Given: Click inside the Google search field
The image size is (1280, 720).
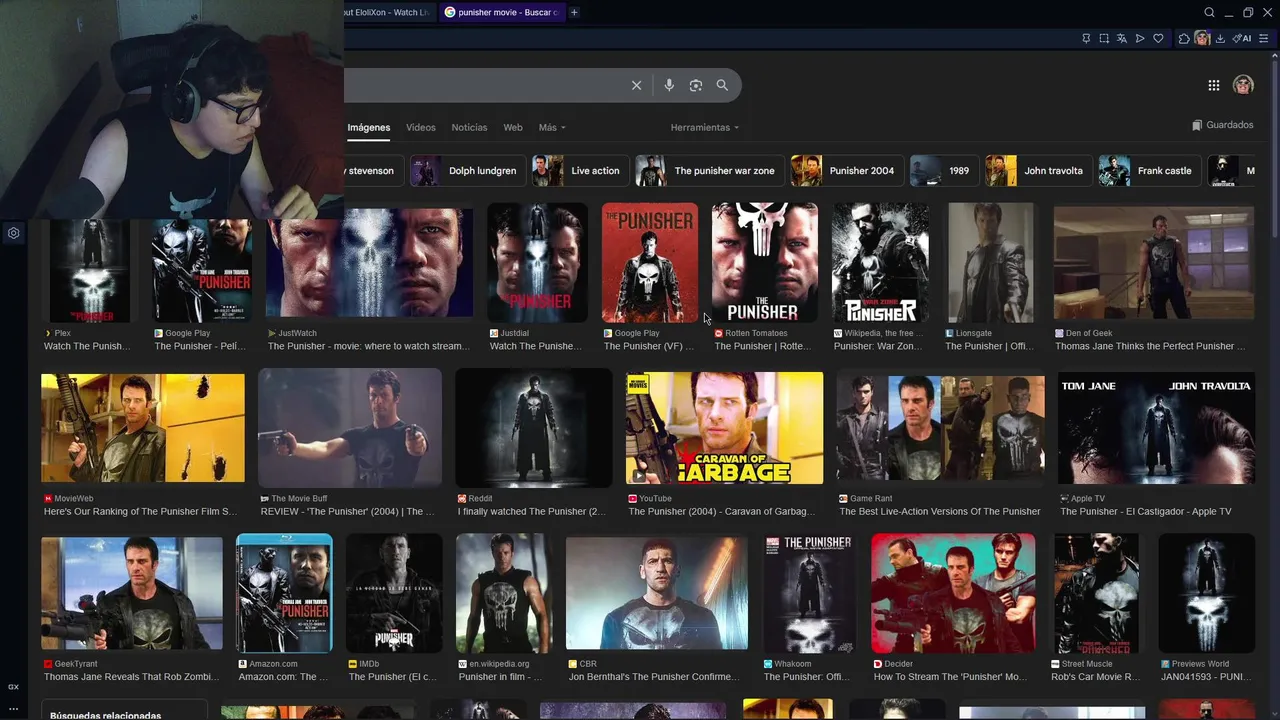Looking at the screenshot, I should (x=485, y=86).
